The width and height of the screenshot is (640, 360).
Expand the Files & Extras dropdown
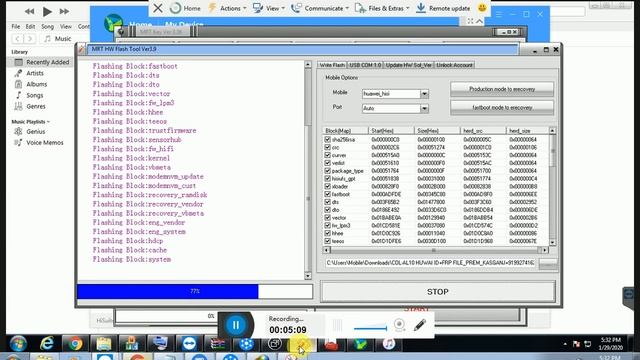(382, 8)
